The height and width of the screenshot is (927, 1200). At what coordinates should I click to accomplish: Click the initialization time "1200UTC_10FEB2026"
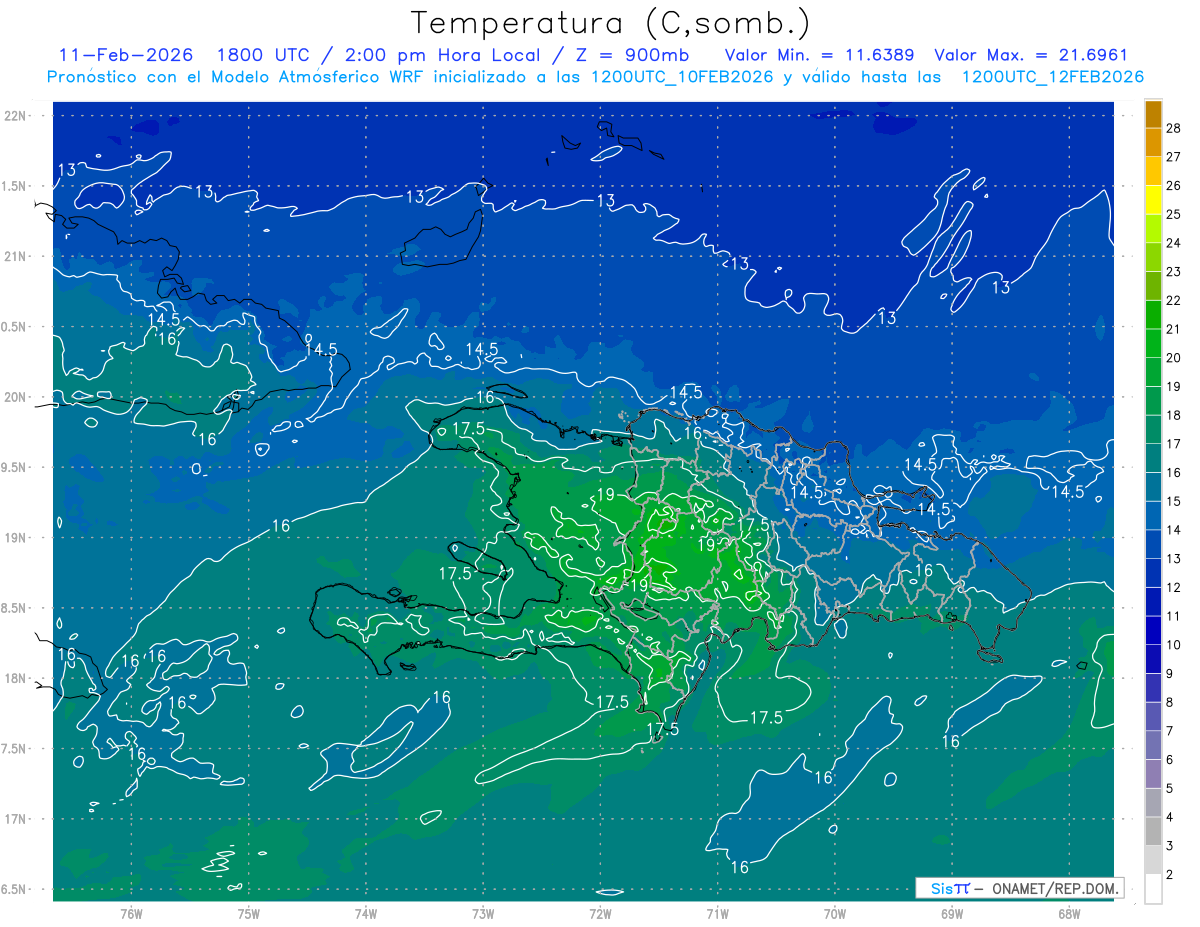pos(682,77)
